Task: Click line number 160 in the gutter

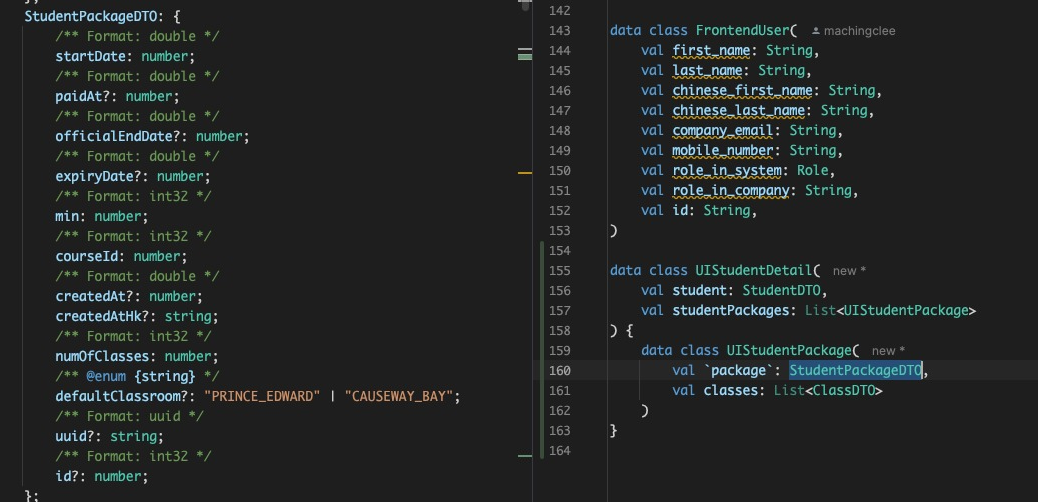Action: 560,371
